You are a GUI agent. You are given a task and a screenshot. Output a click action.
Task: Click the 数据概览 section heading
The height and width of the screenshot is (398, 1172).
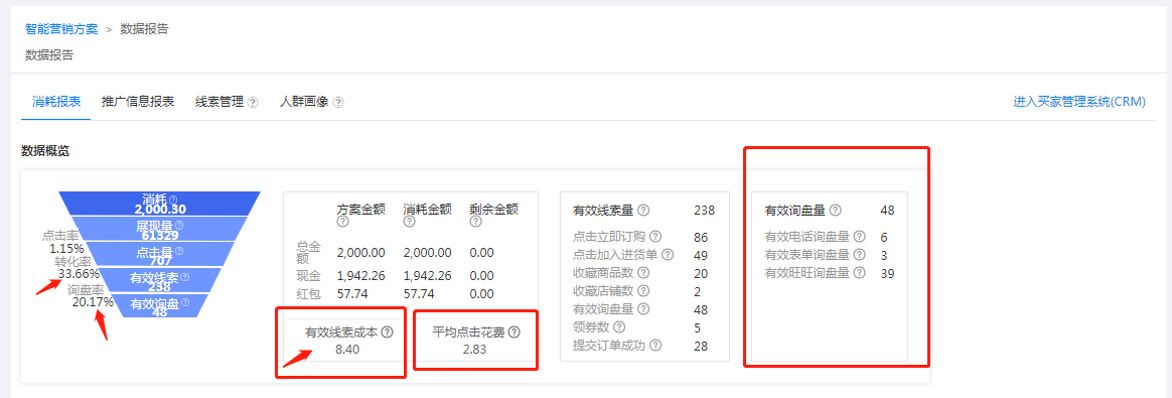click(x=46, y=150)
